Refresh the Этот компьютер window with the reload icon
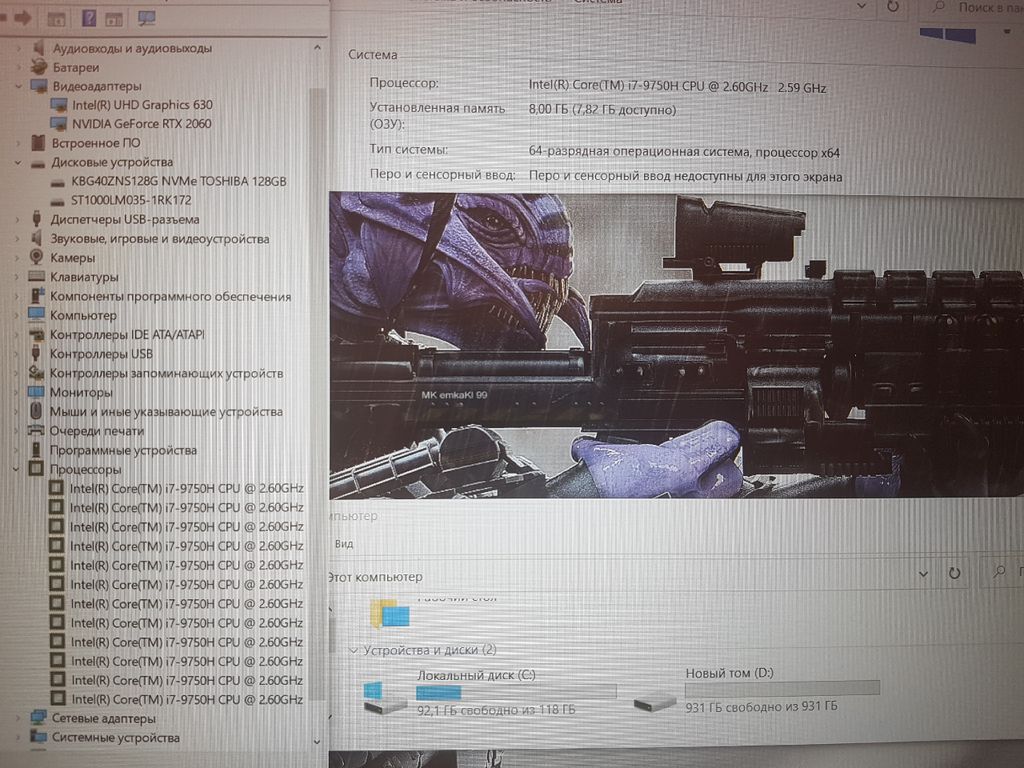 [954, 573]
